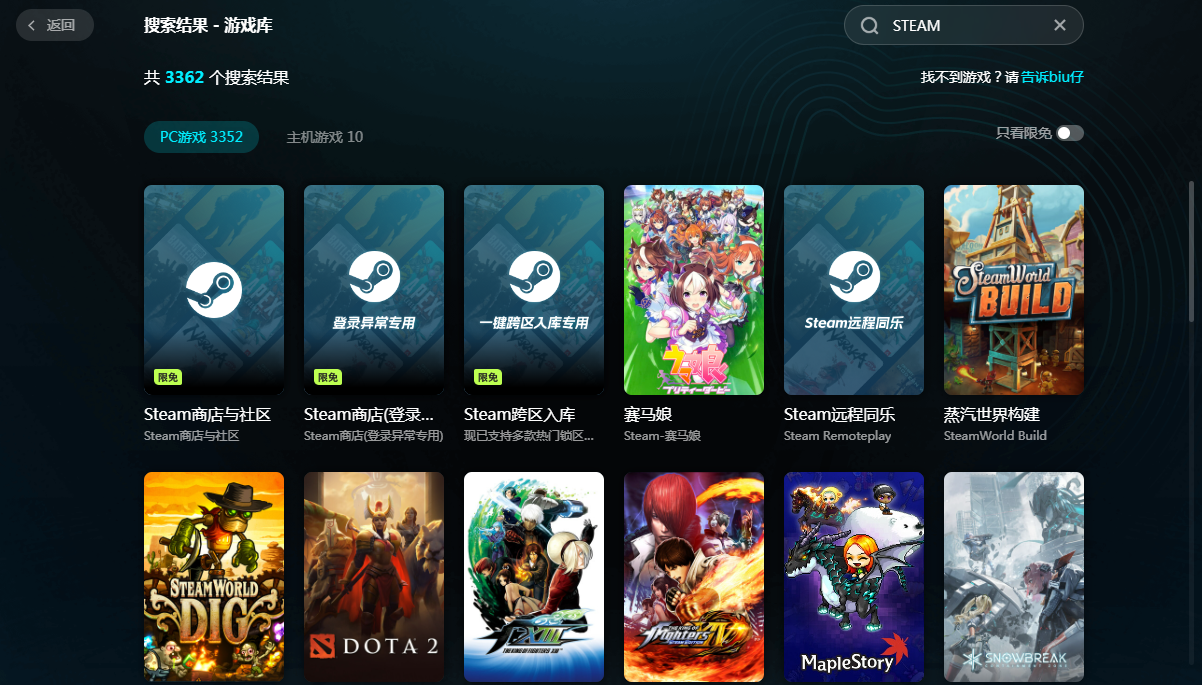Viewport: 1202px width, 685px height.
Task: Click the title text Steam远程同乐
Action: pos(839,414)
